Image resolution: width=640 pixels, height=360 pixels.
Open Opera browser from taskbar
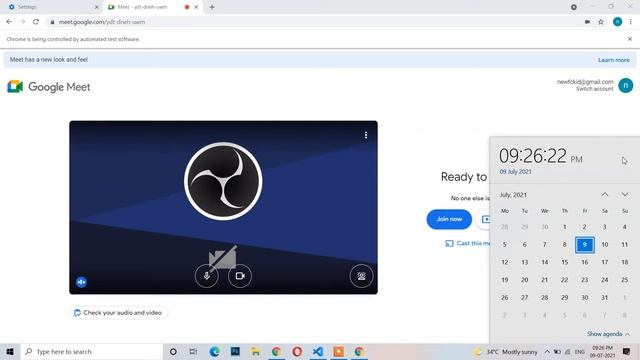coord(297,351)
